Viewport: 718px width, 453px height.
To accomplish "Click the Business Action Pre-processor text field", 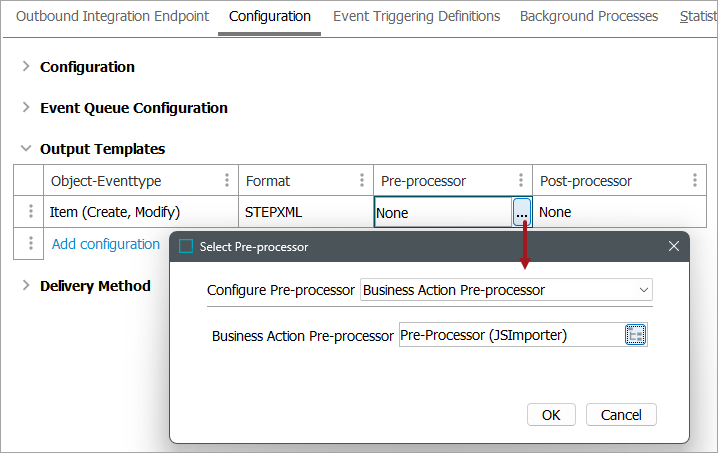I will tap(509, 335).
